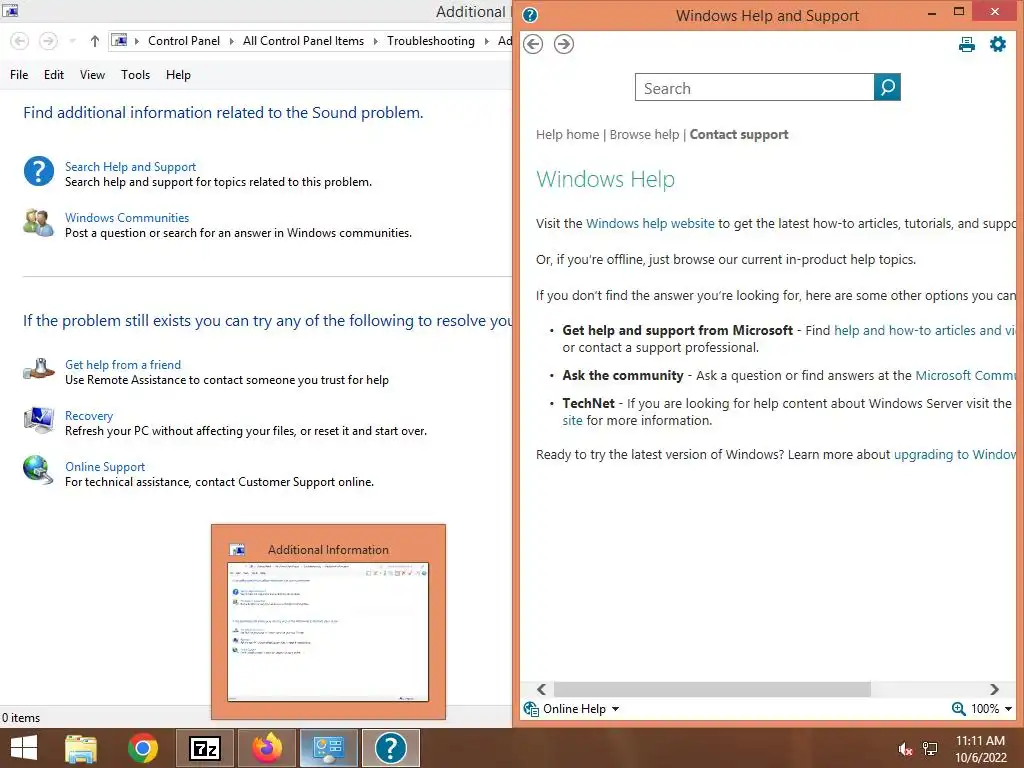This screenshot has height=768, width=1024.
Task: Click the Control Panel forward arrow
Action: pyautogui.click(x=48, y=41)
